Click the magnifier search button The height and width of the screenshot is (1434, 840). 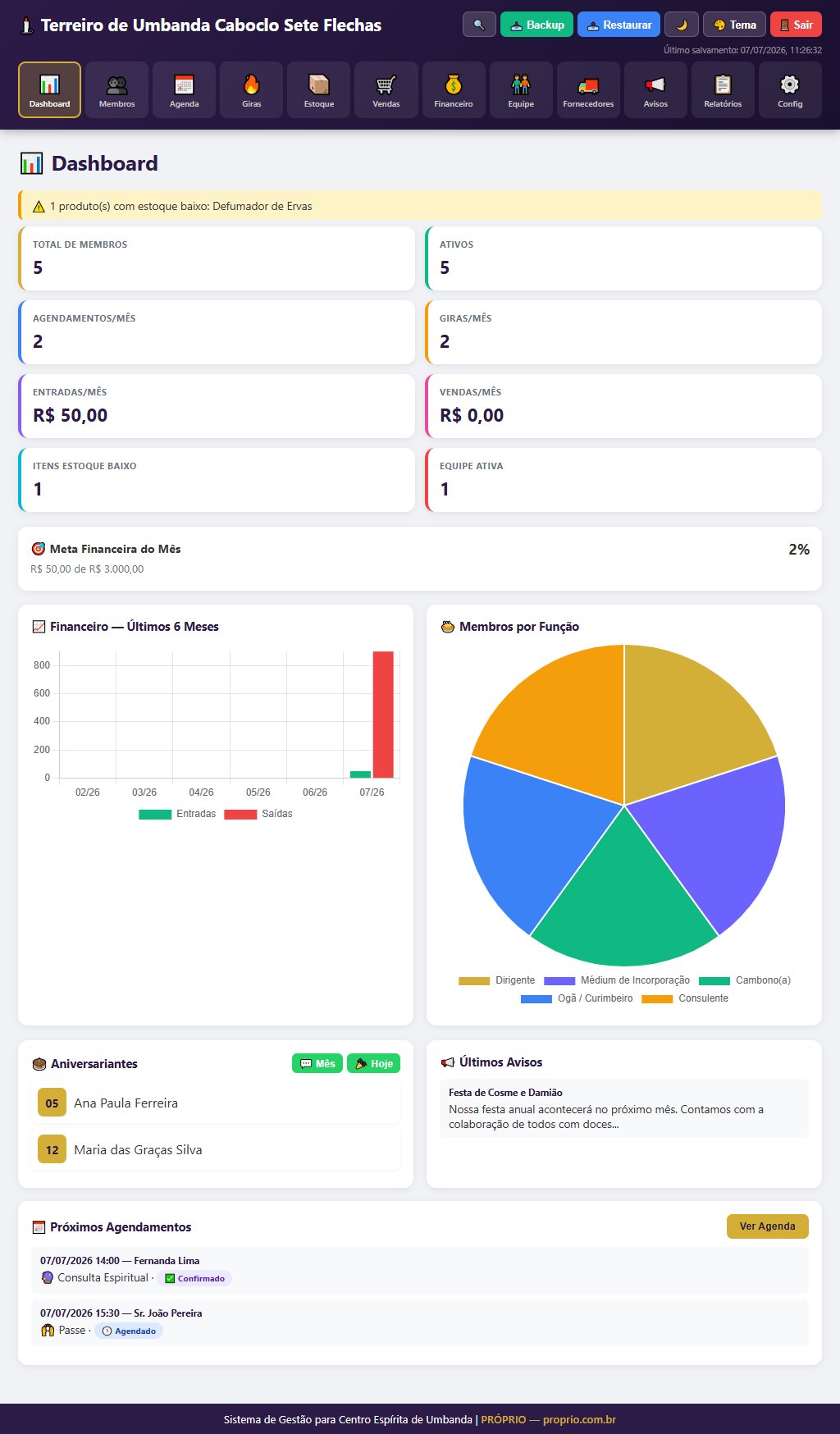(479, 25)
